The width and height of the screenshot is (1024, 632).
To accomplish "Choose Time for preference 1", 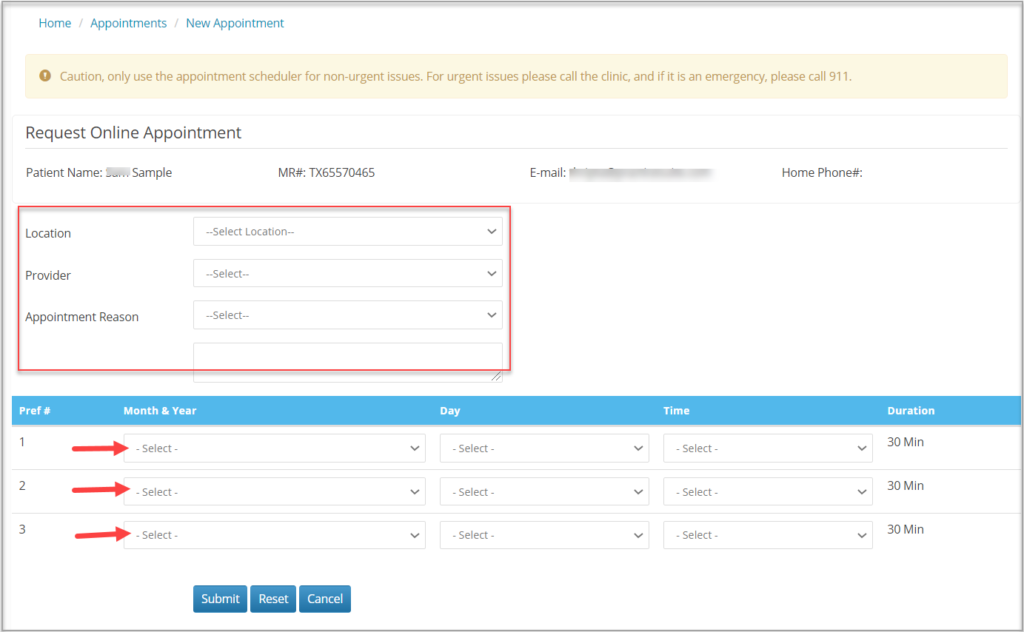I will [x=767, y=449].
